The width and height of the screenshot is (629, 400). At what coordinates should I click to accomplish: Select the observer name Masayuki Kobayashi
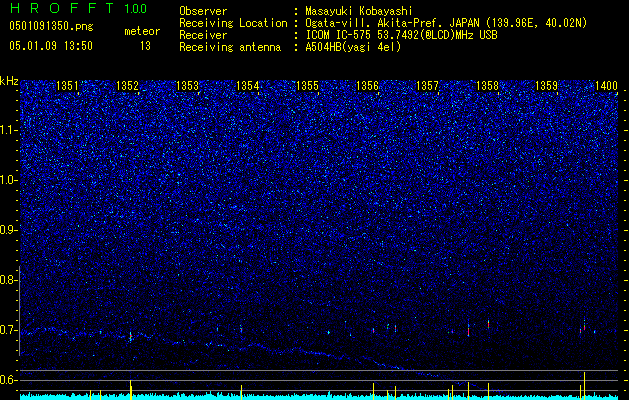tap(359, 11)
